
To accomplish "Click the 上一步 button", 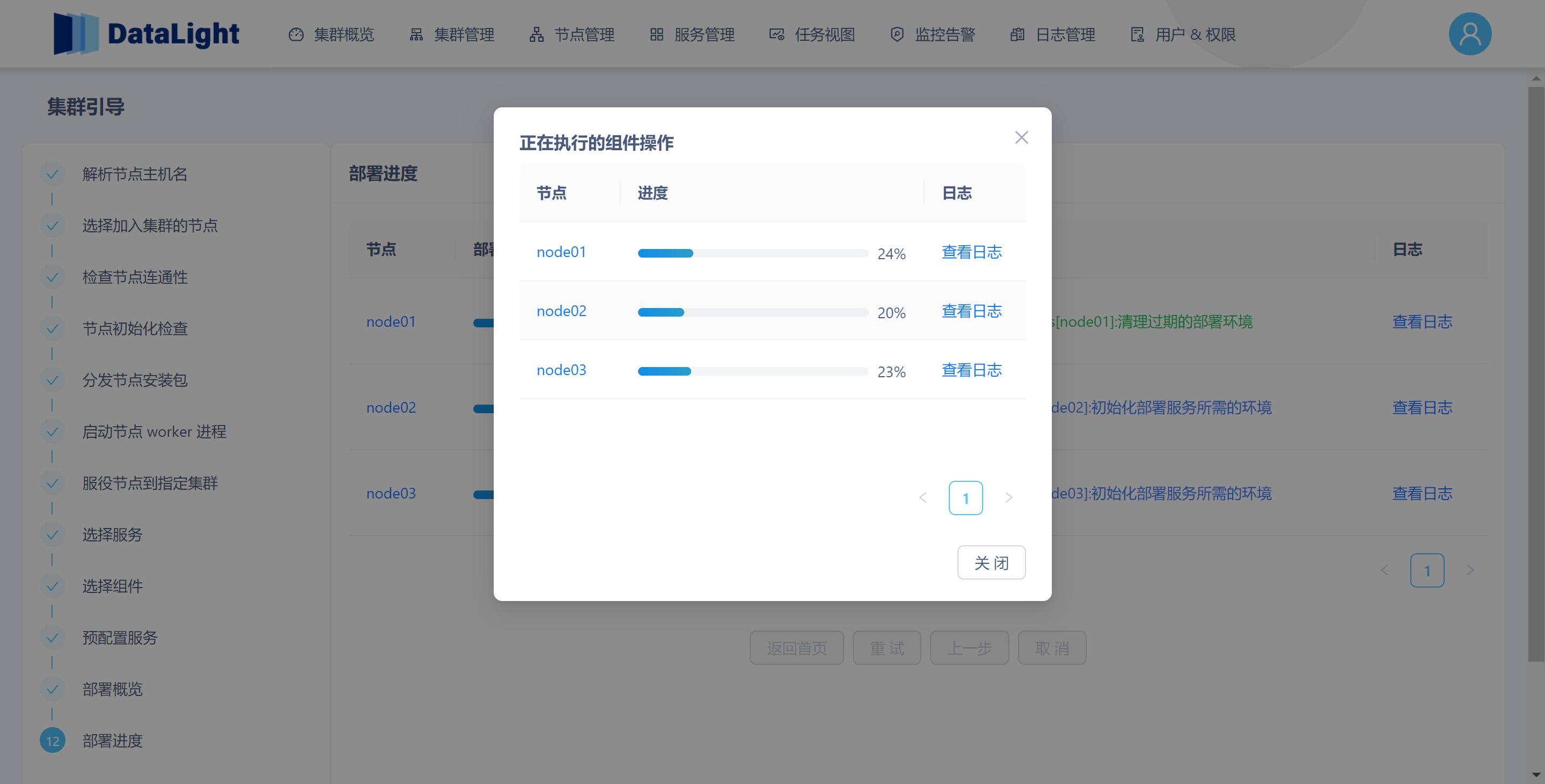I will click(970, 648).
